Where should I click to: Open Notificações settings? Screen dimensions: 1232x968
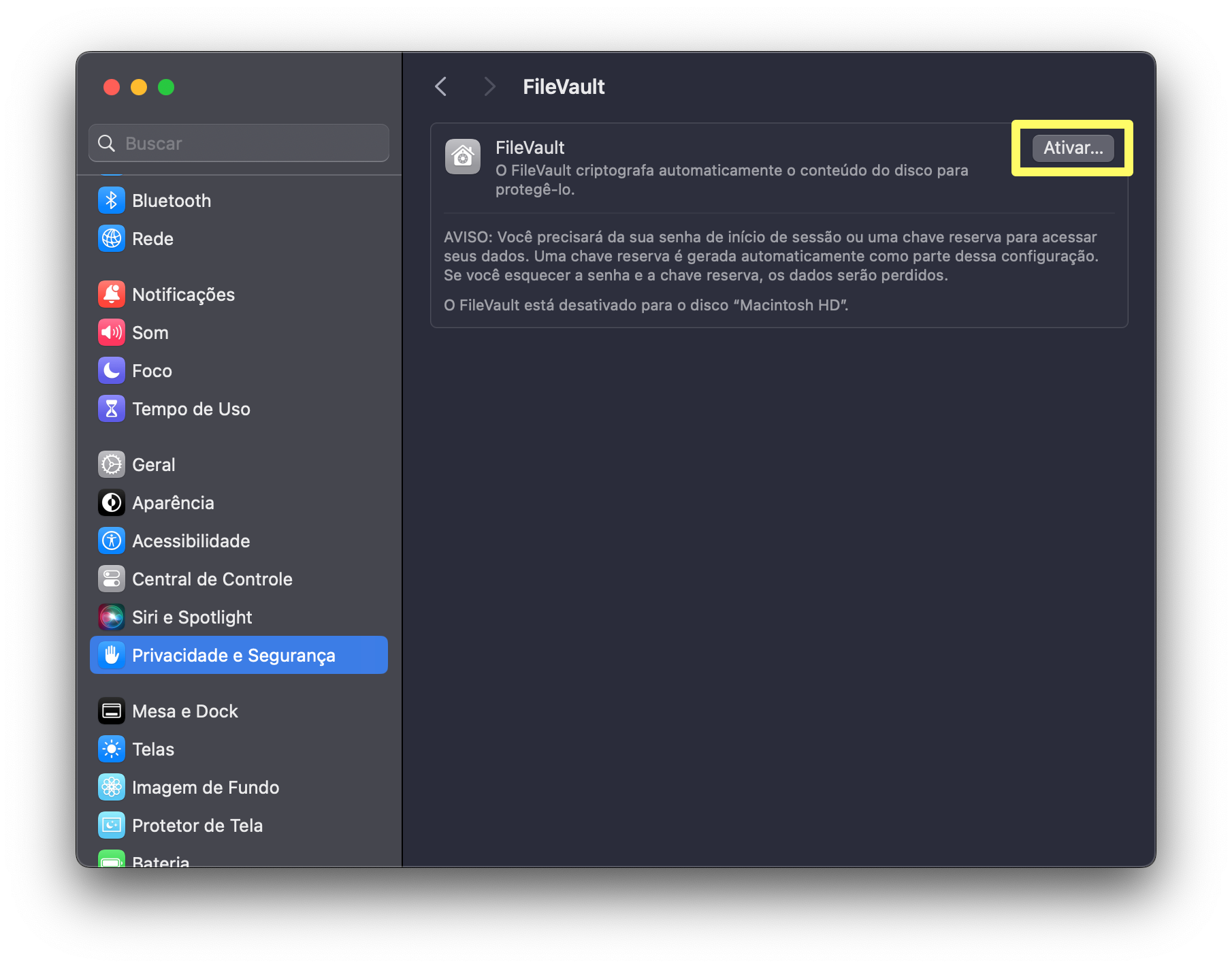point(182,294)
